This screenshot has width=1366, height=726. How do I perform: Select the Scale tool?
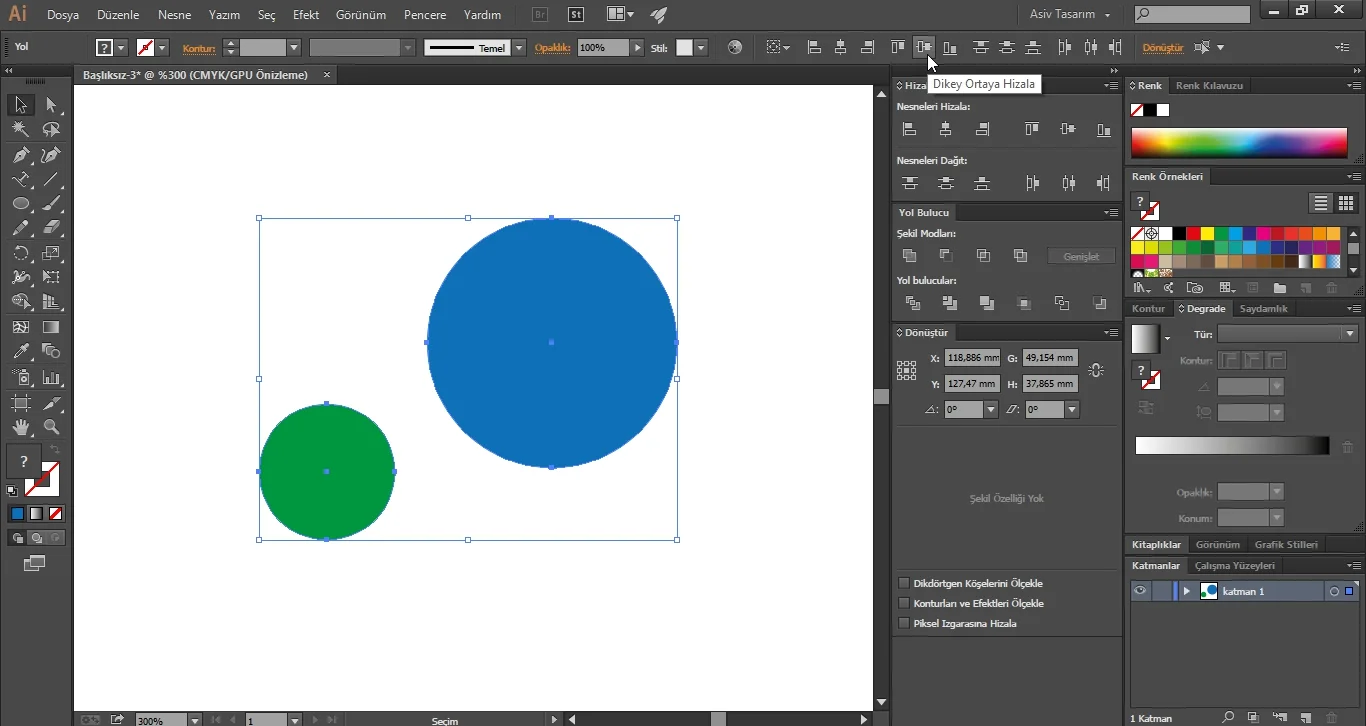(51, 254)
